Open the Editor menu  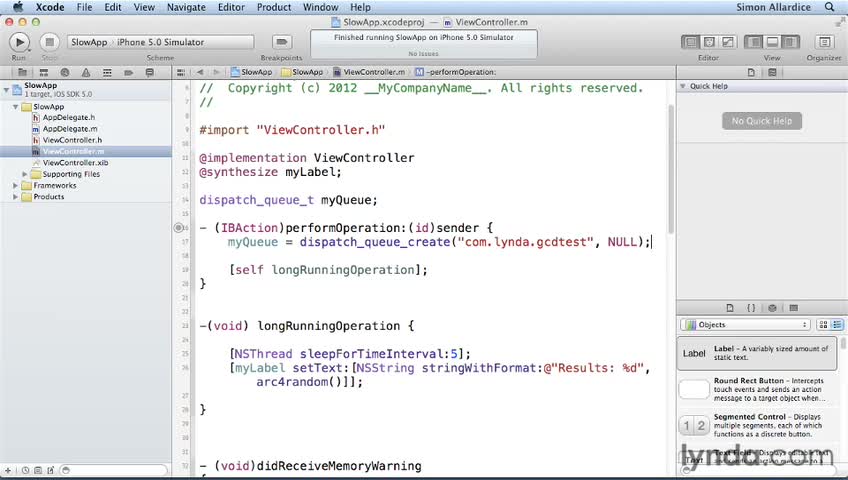(x=231, y=7)
